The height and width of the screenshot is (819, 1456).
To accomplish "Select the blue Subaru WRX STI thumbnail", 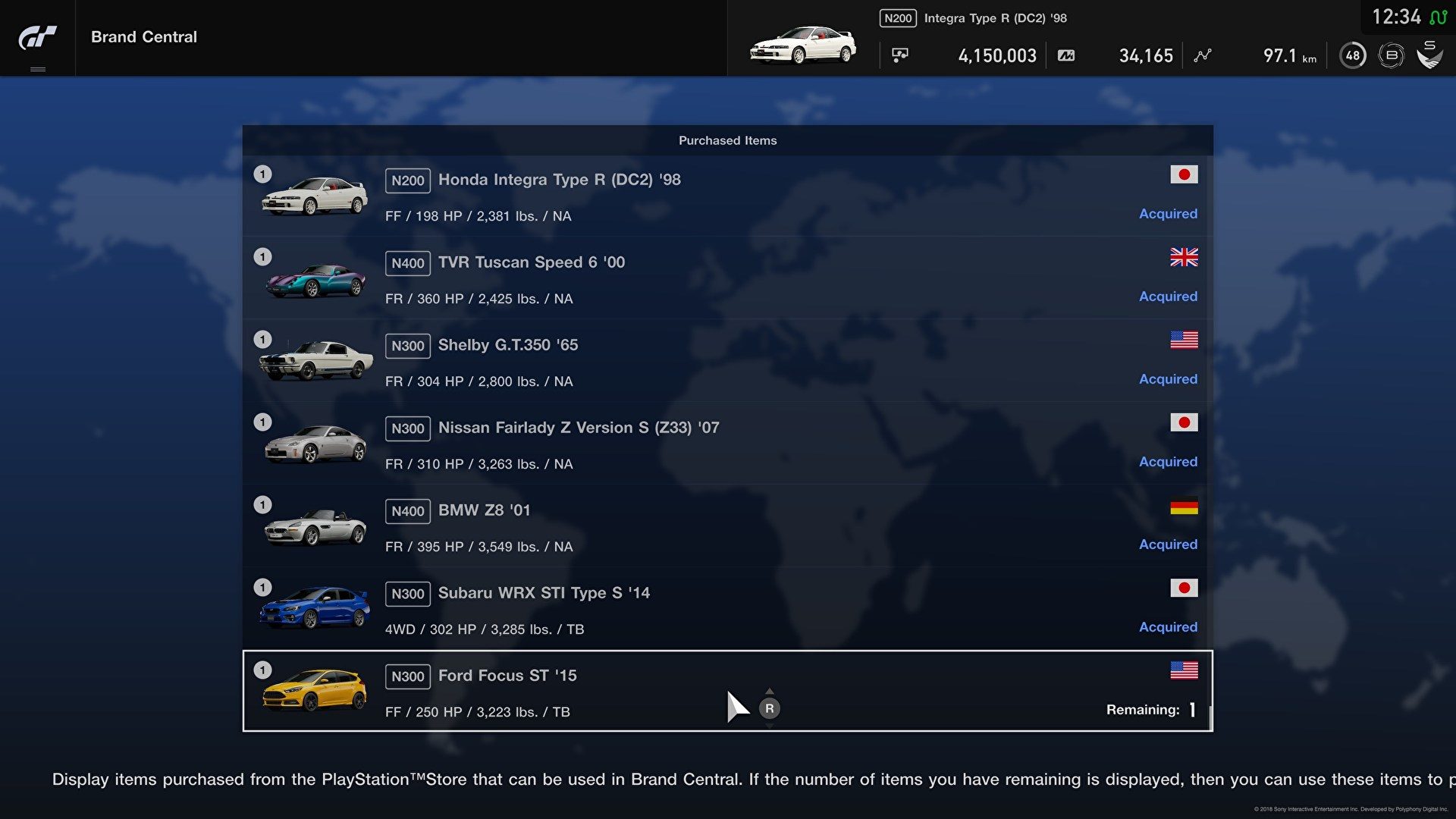I will click(x=315, y=607).
